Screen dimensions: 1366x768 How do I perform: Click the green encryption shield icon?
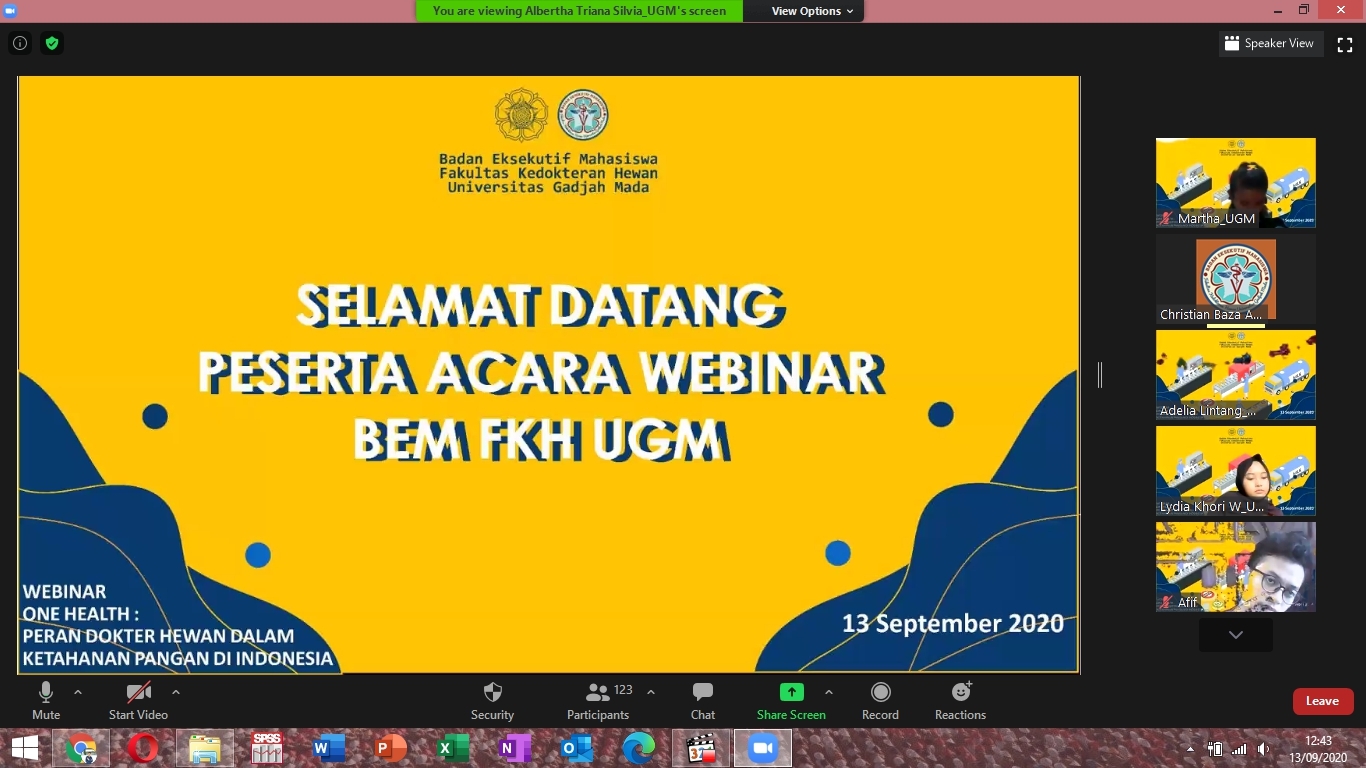(52, 43)
